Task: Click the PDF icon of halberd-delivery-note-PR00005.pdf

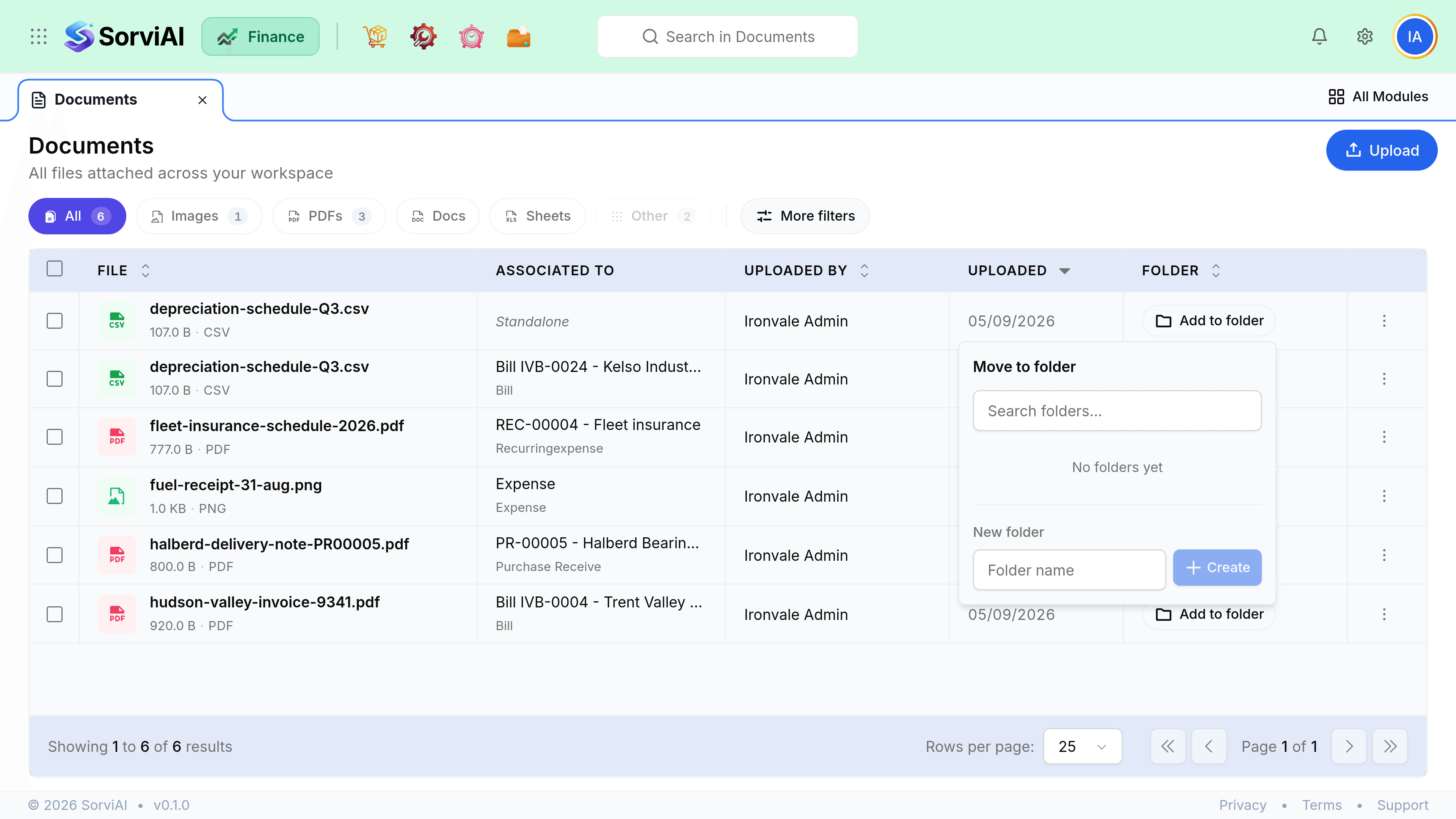Action: (x=117, y=555)
